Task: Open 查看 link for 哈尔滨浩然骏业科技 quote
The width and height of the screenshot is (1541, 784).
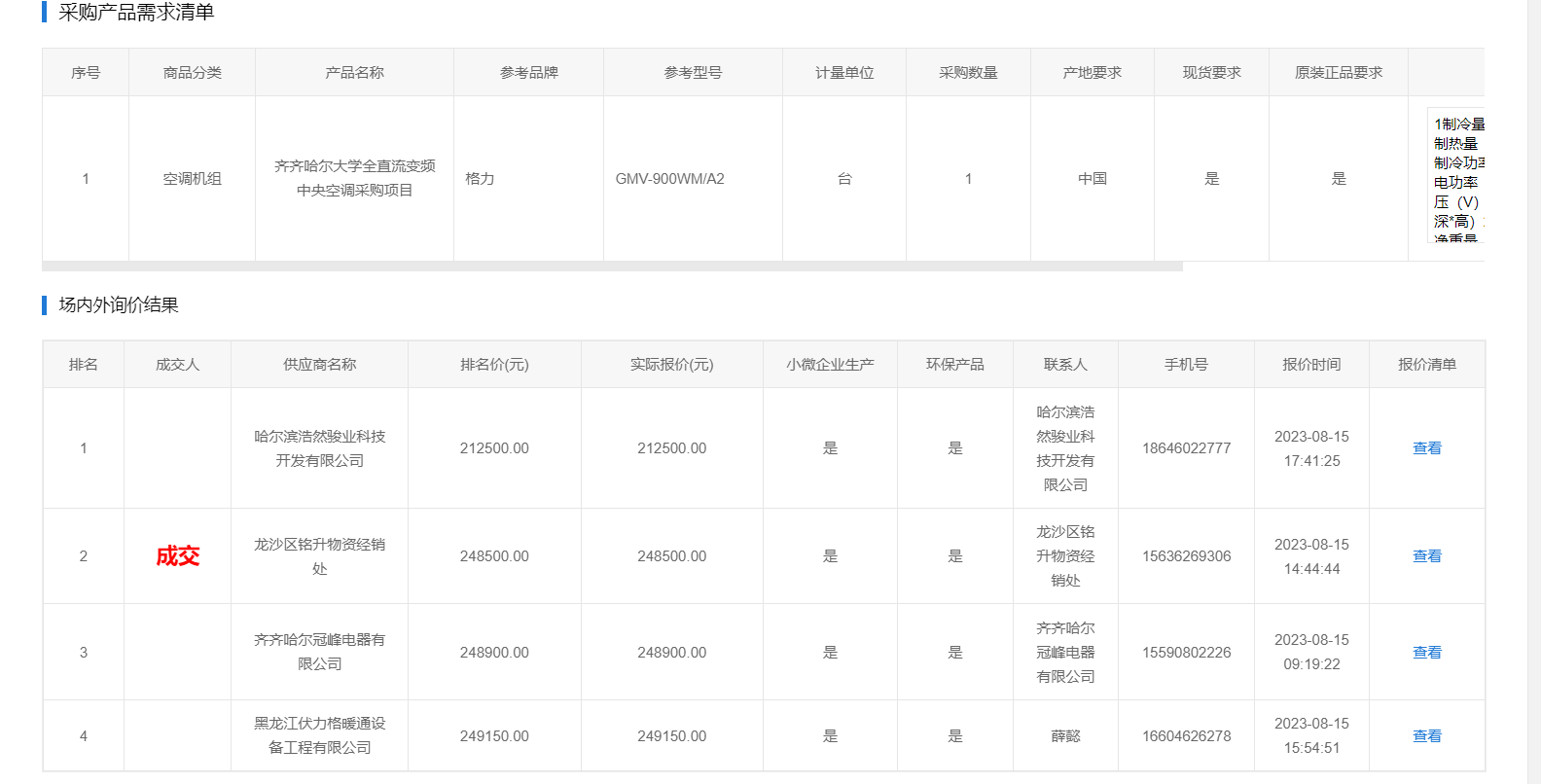Action: [1426, 448]
